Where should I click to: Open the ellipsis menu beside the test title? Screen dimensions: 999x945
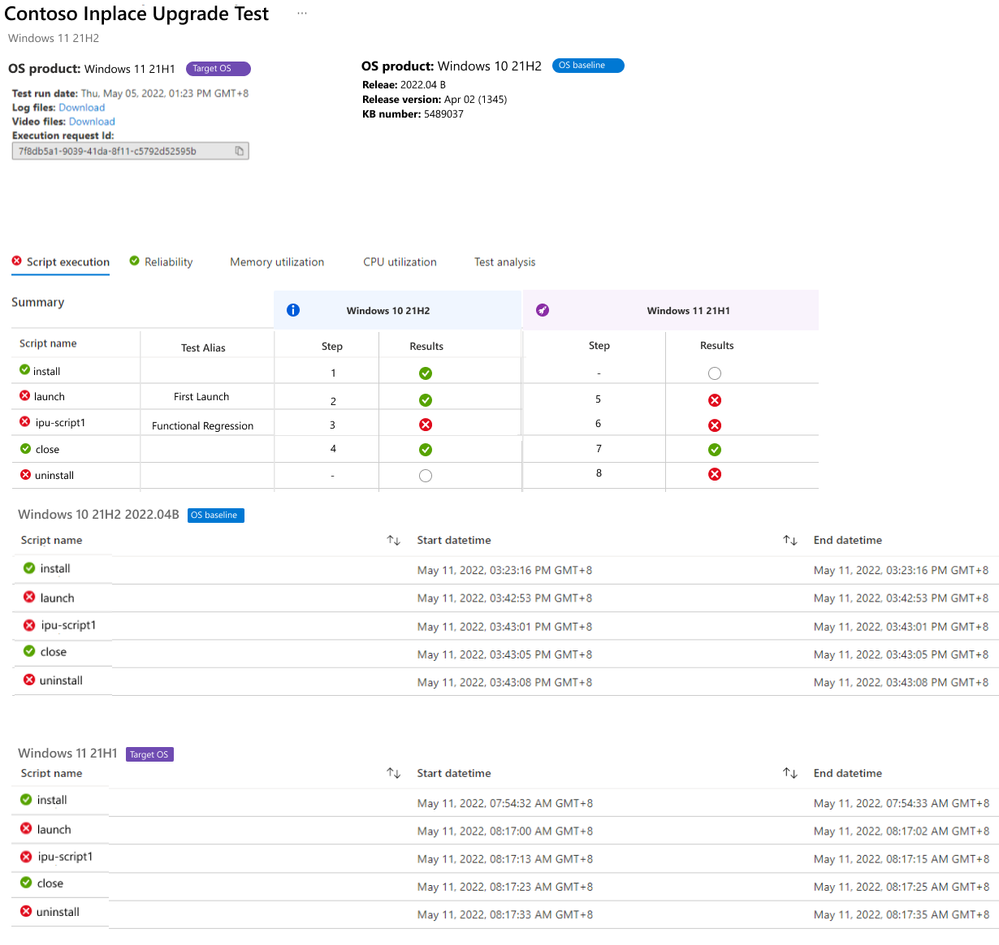click(x=302, y=13)
